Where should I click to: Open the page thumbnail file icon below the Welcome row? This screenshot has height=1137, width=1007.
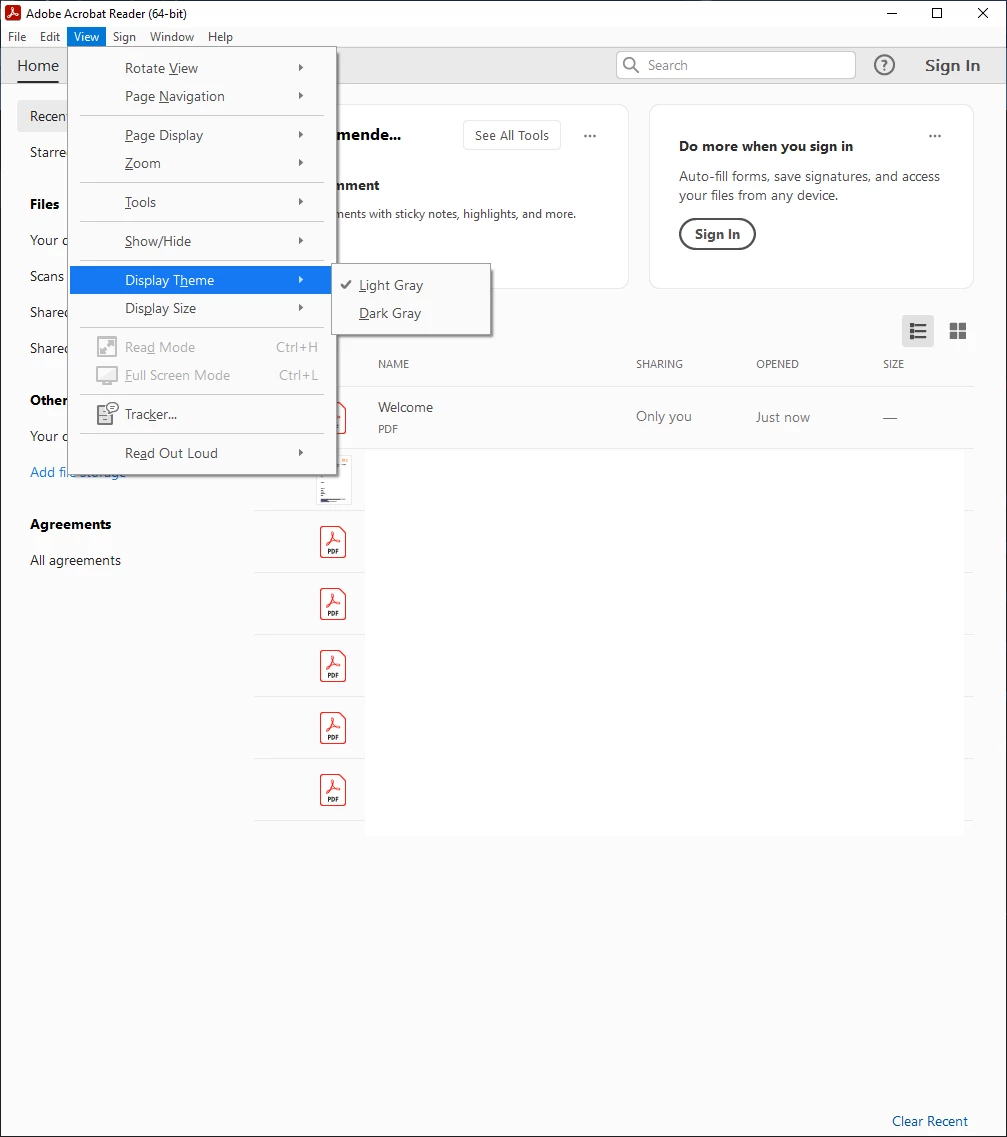tap(334, 480)
